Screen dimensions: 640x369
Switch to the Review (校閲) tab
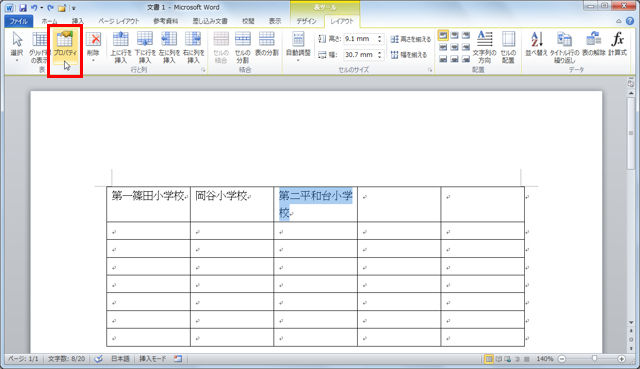[248, 21]
